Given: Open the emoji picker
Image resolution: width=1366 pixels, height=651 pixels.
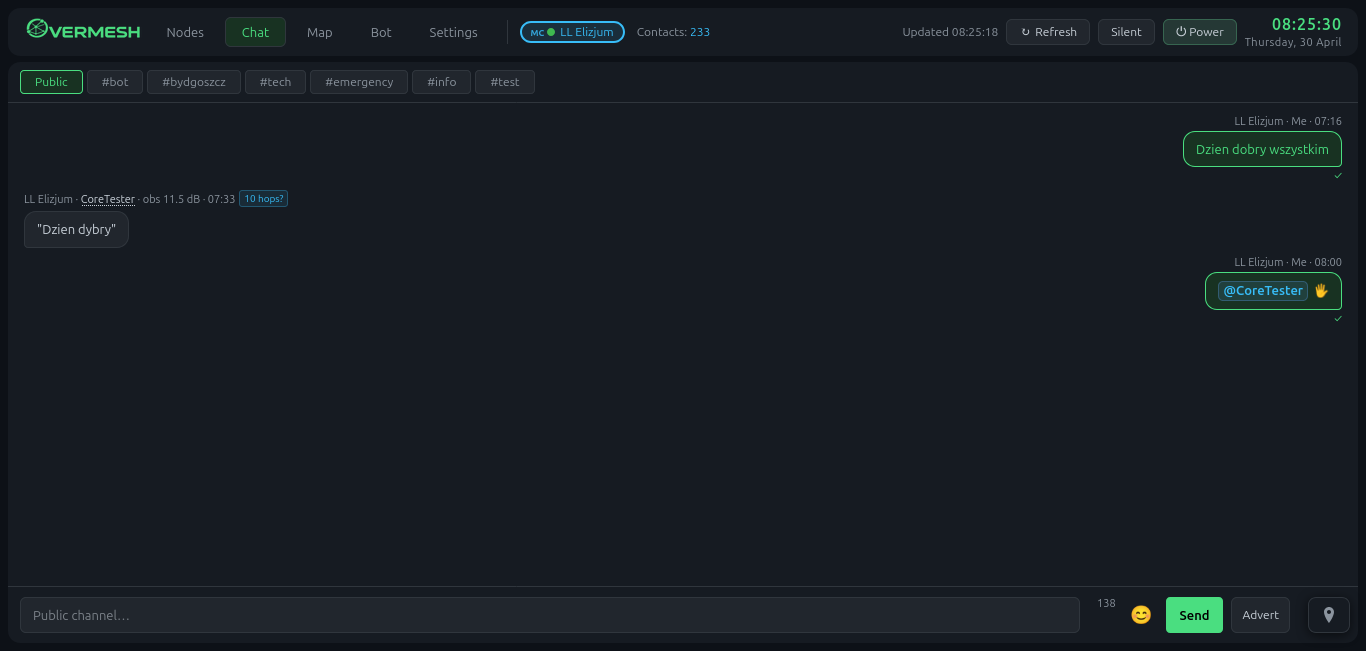Looking at the screenshot, I should [1141, 615].
